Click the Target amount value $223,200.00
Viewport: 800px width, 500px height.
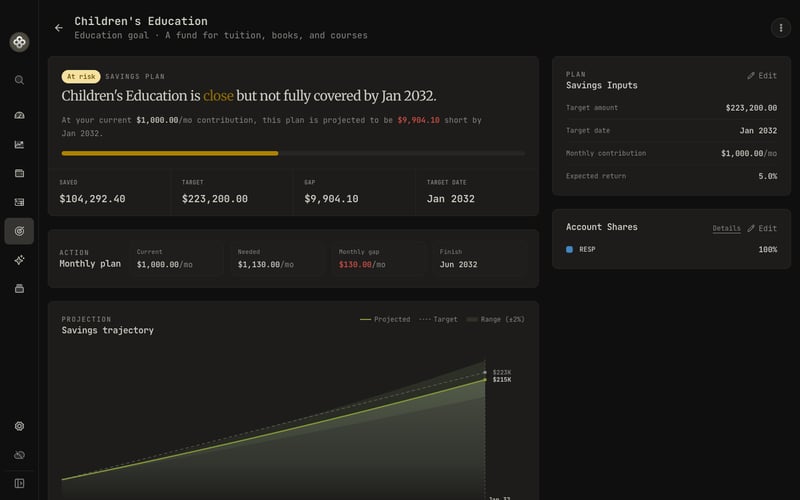click(751, 108)
